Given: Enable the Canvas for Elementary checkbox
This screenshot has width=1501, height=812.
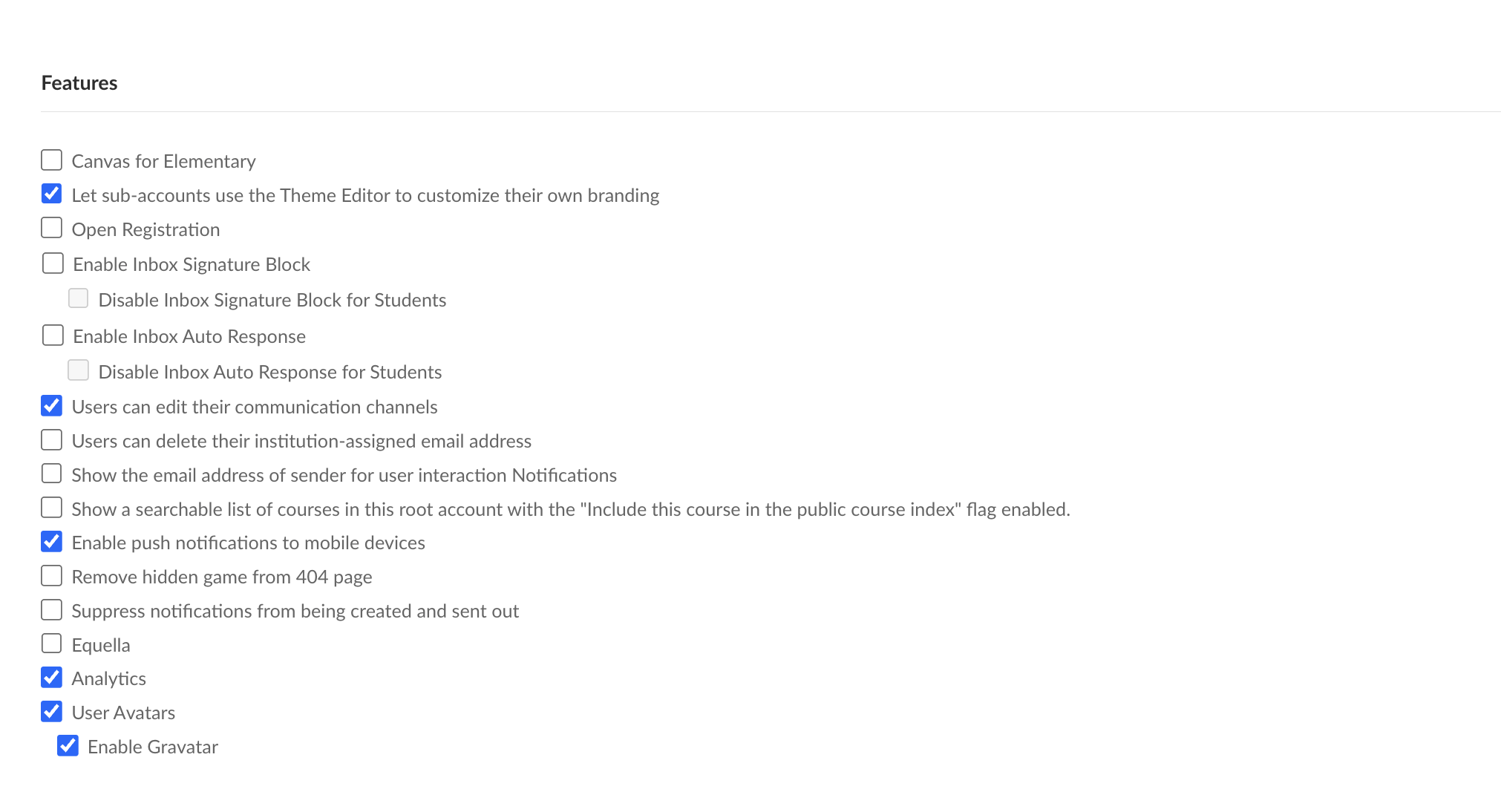Looking at the screenshot, I should click(x=51, y=160).
